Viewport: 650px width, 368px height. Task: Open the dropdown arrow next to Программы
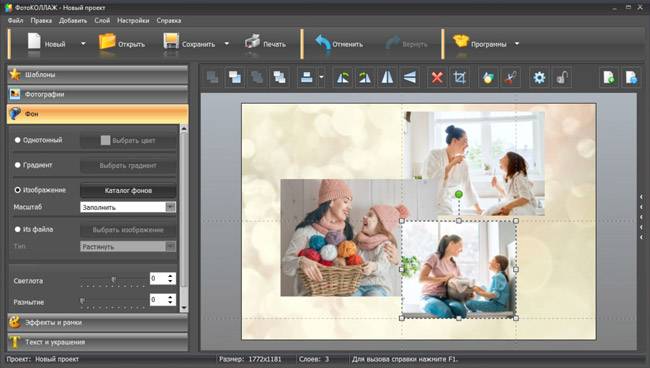click(517, 44)
